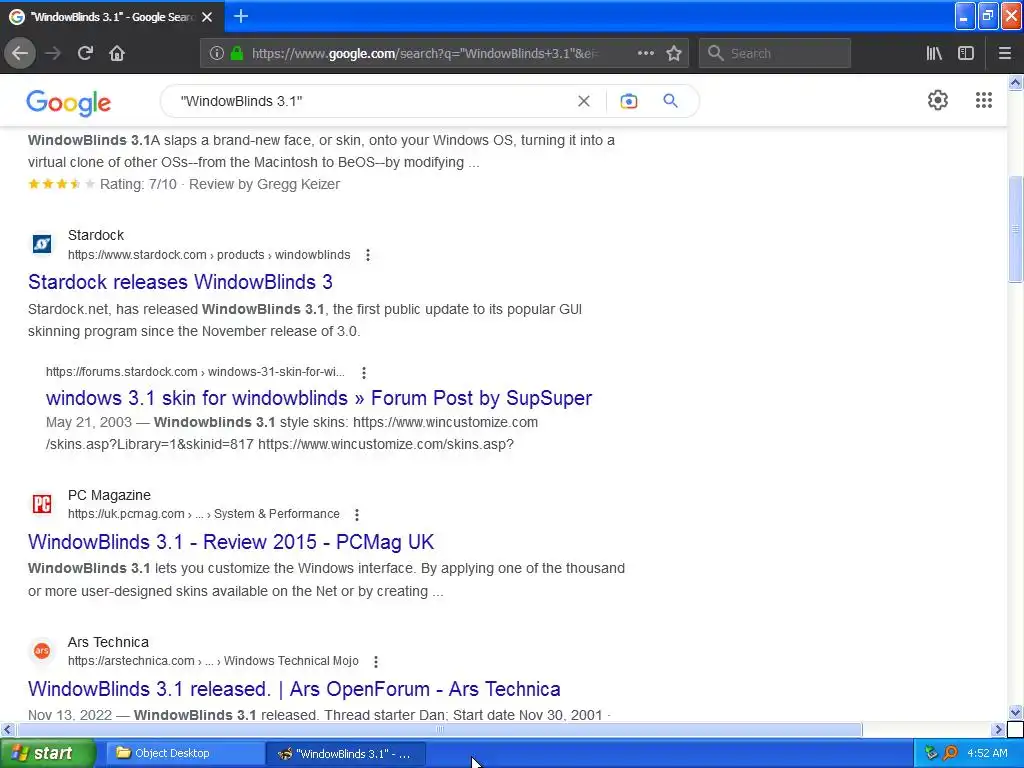Click the PC Magazine favicon

pyautogui.click(x=42, y=504)
